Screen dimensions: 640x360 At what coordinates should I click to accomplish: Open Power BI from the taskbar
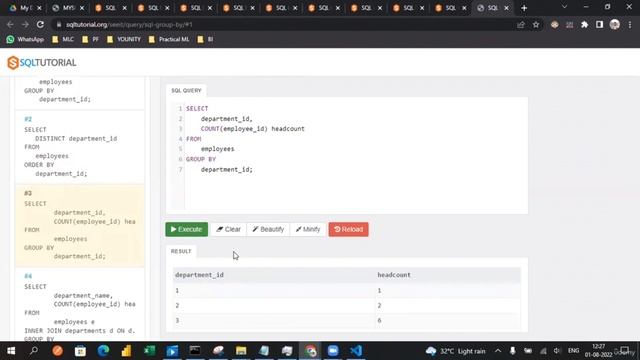(x=126, y=351)
